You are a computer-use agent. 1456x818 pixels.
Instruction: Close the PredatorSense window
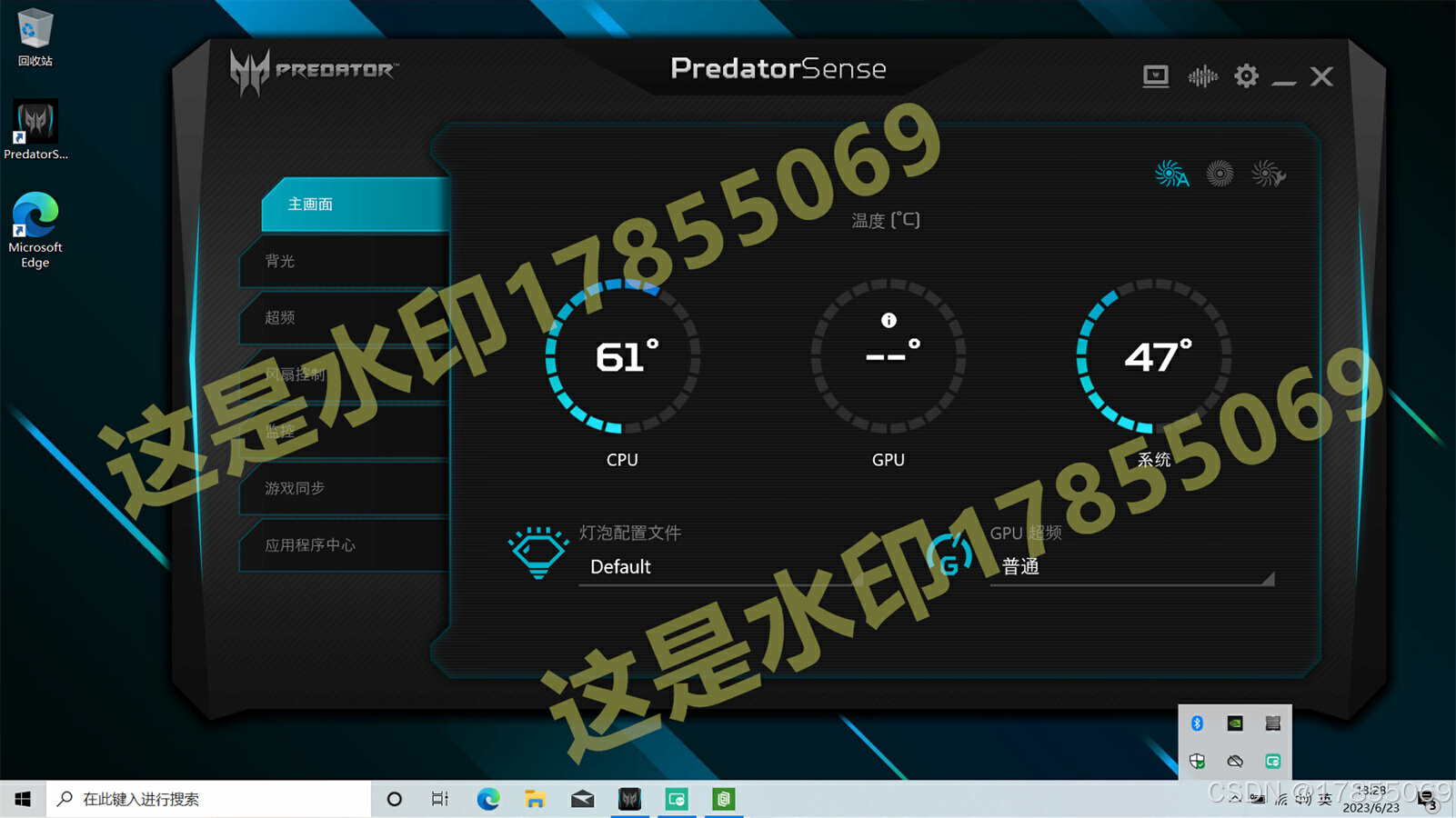(x=1321, y=76)
